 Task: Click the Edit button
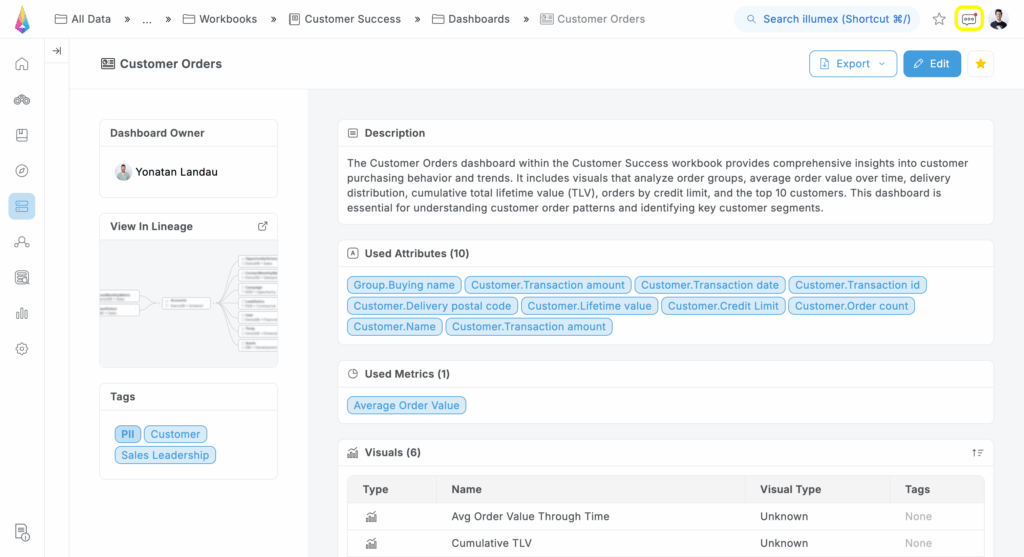931,64
